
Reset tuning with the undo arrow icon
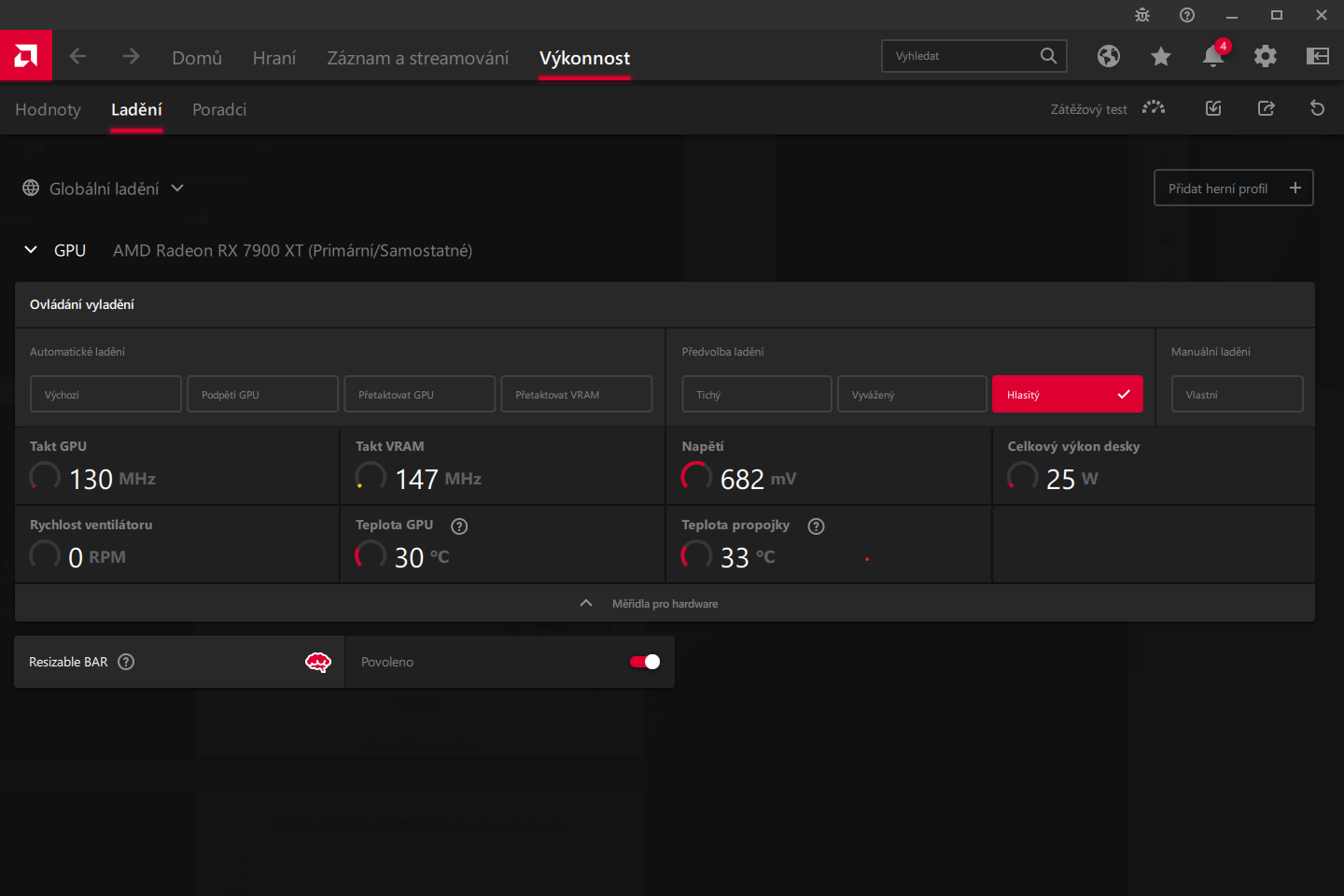(1318, 108)
